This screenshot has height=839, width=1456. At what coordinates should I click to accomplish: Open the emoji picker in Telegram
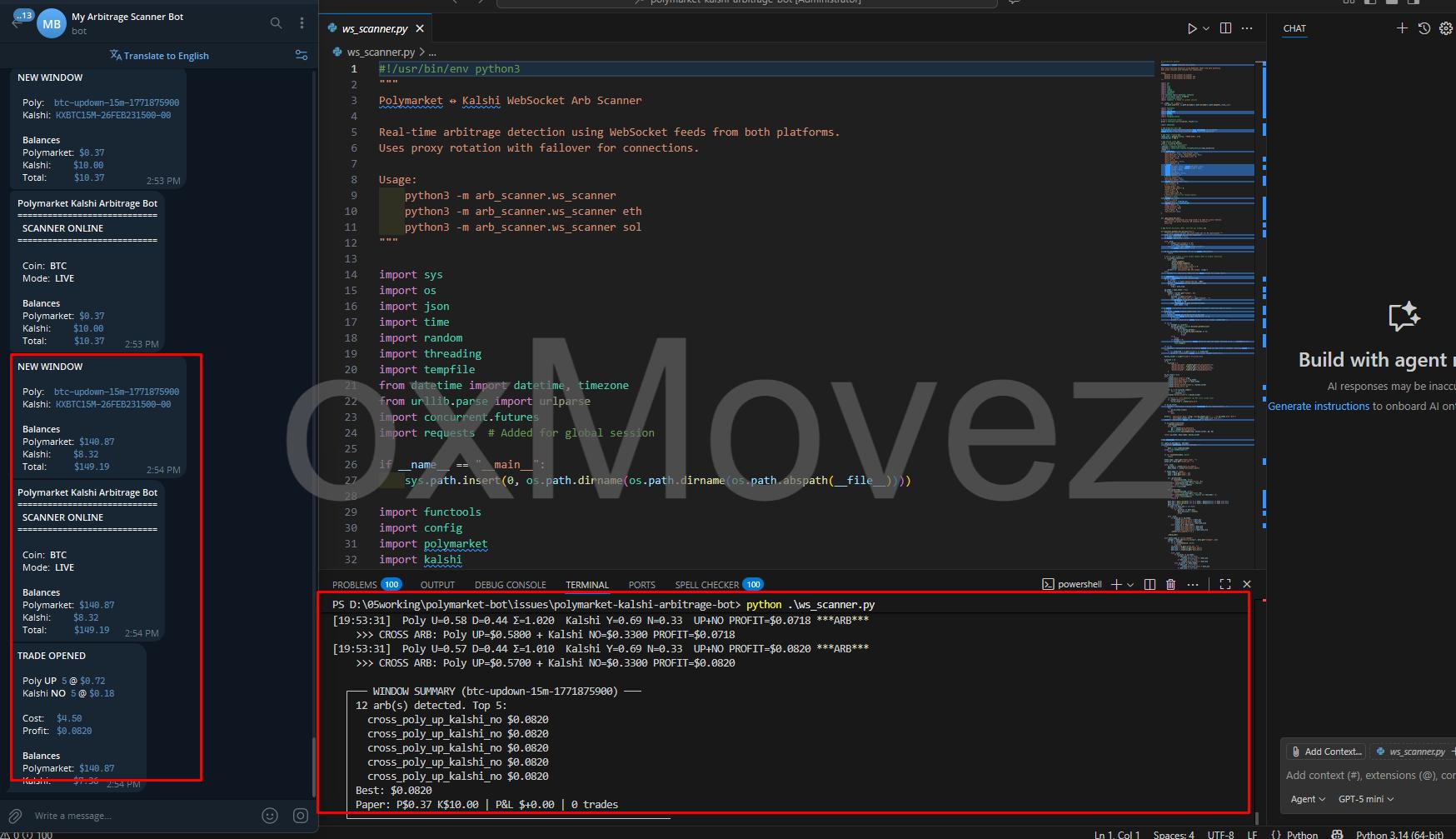pyautogui.click(x=269, y=816)
